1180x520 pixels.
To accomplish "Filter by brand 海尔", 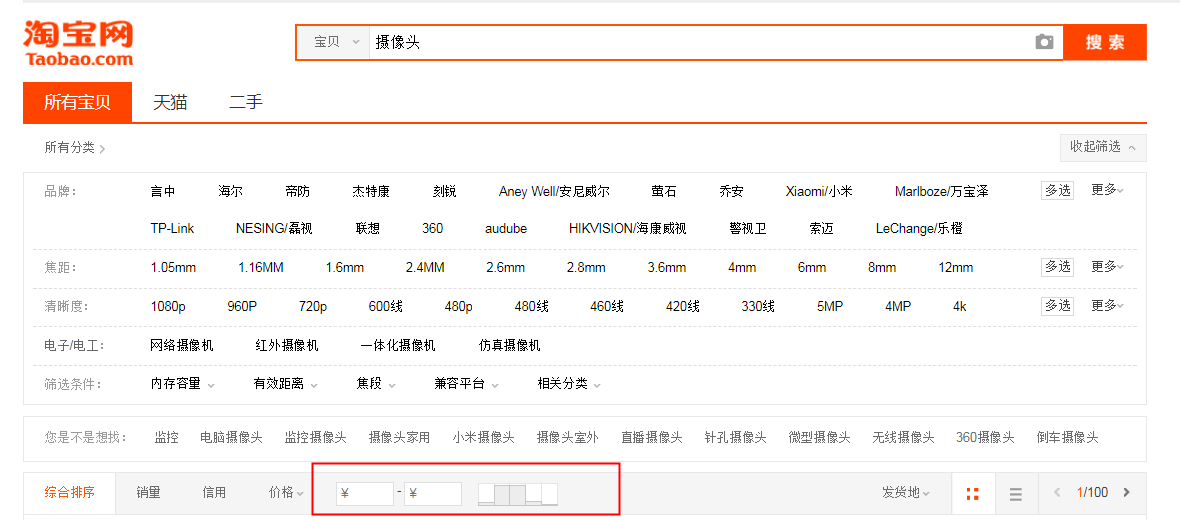I will click(230, 191).
